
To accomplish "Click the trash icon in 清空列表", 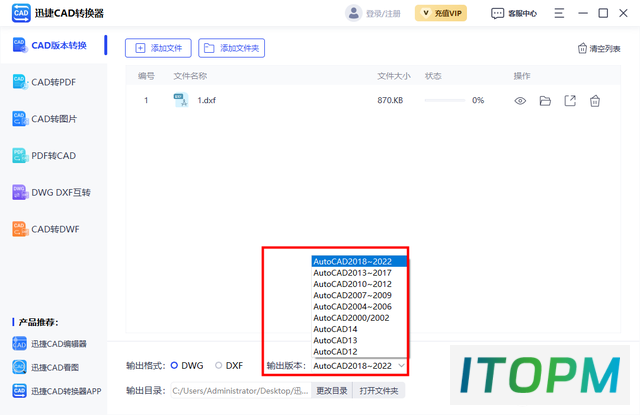I will (582, 49).
